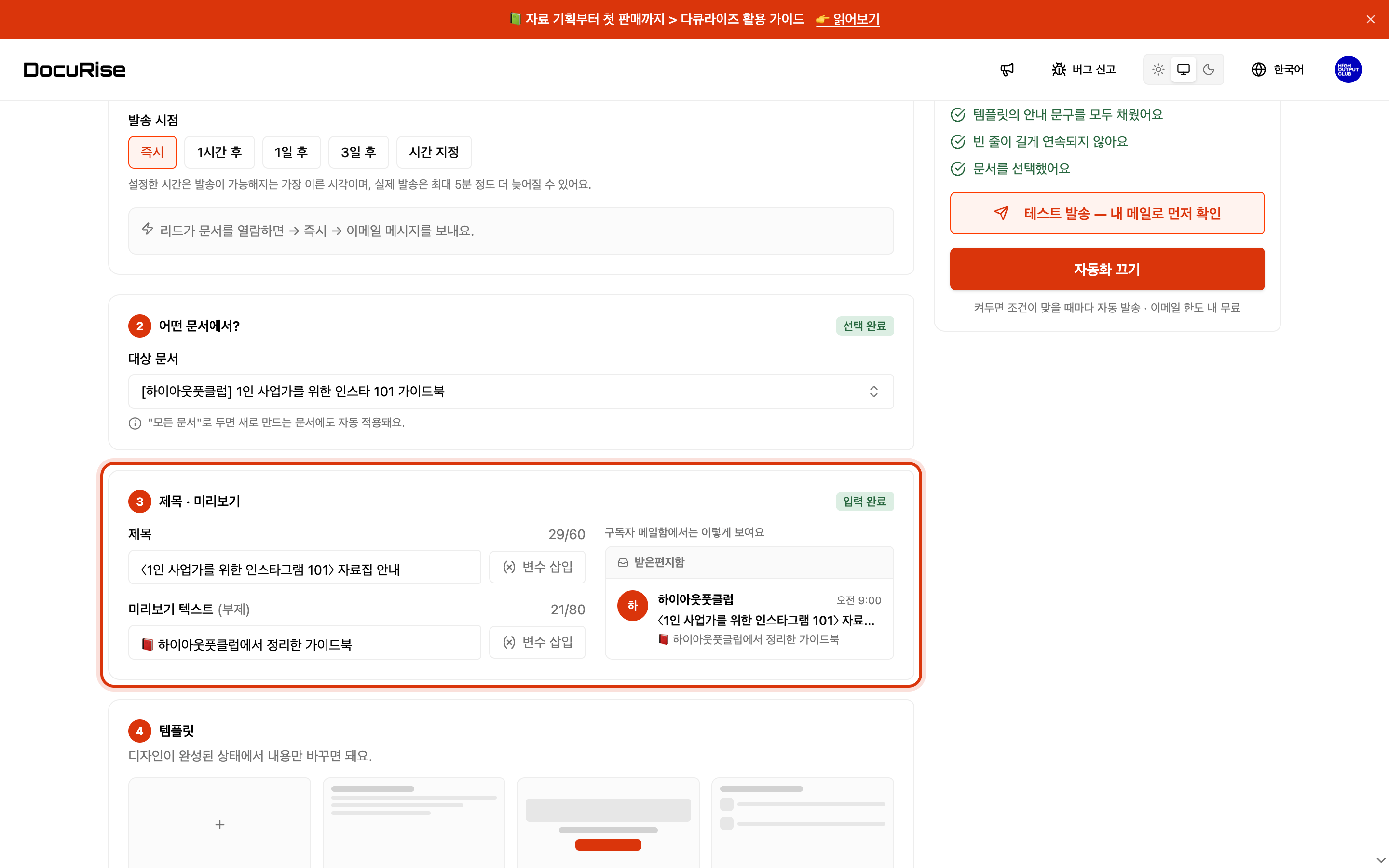Screen dimensions: 1389x868
Task: Select 1시간 후 send timing
Action: 219,152
